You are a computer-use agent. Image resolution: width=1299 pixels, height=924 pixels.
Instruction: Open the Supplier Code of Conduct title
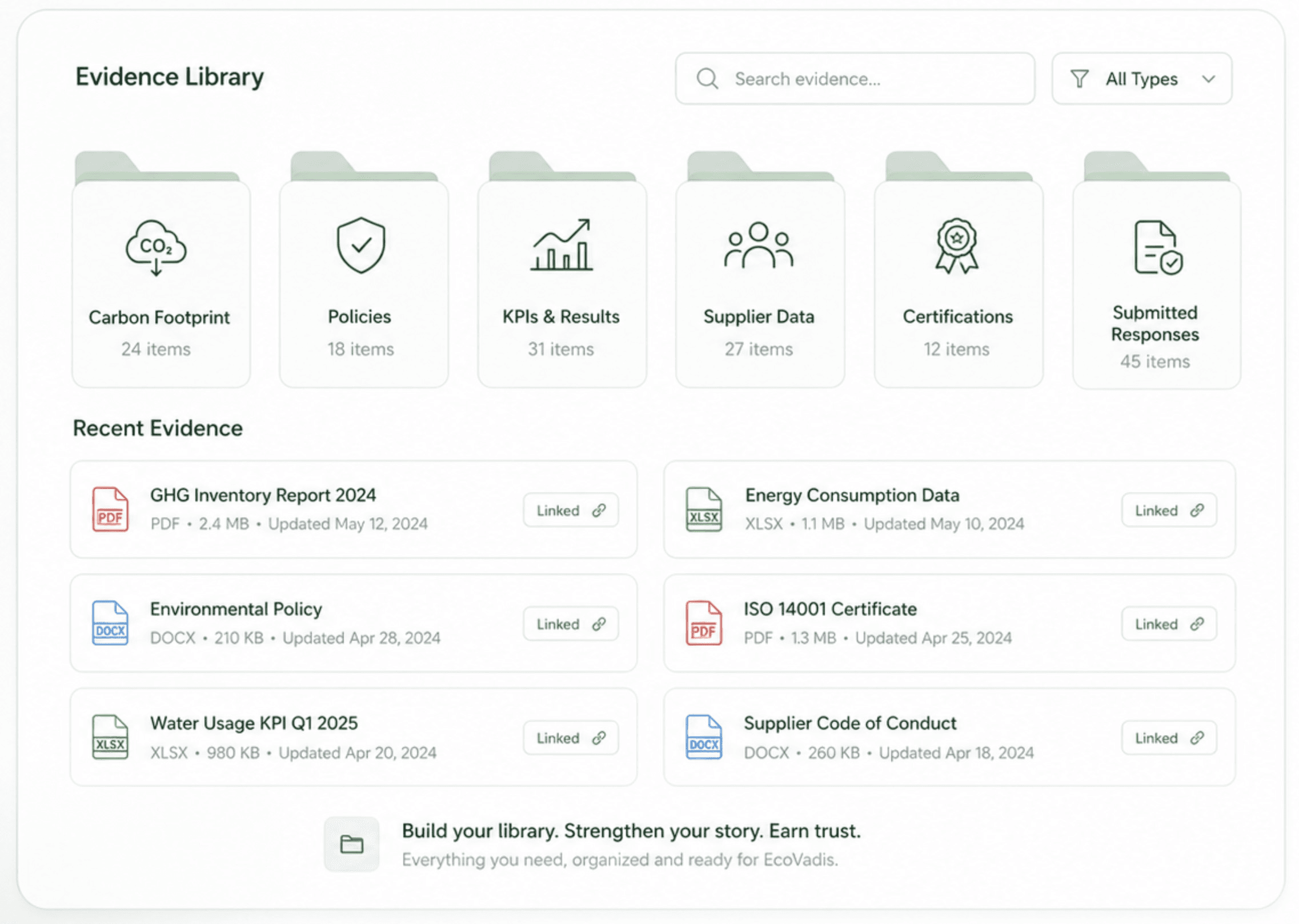[x=850, y=724]
